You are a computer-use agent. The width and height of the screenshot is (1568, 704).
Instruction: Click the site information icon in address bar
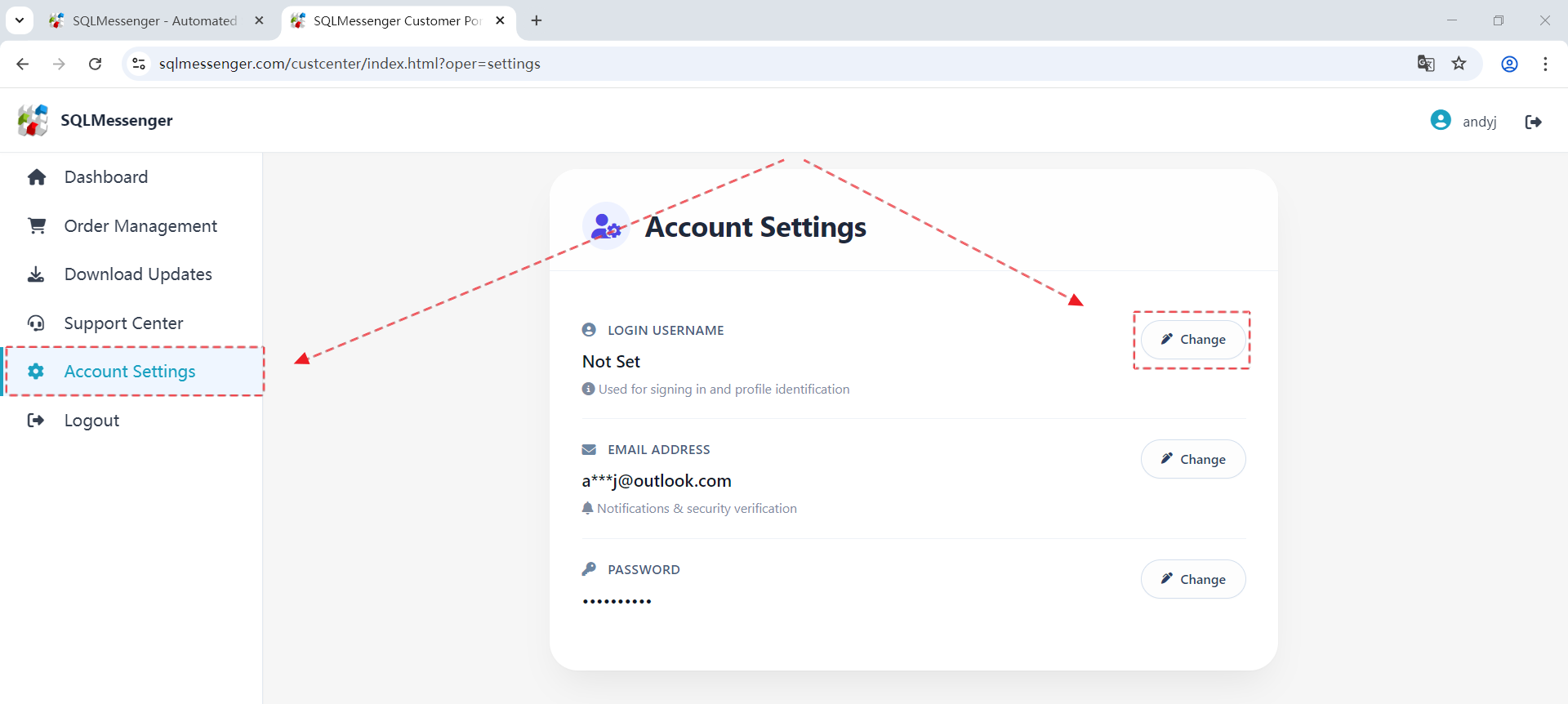point(139,64)
